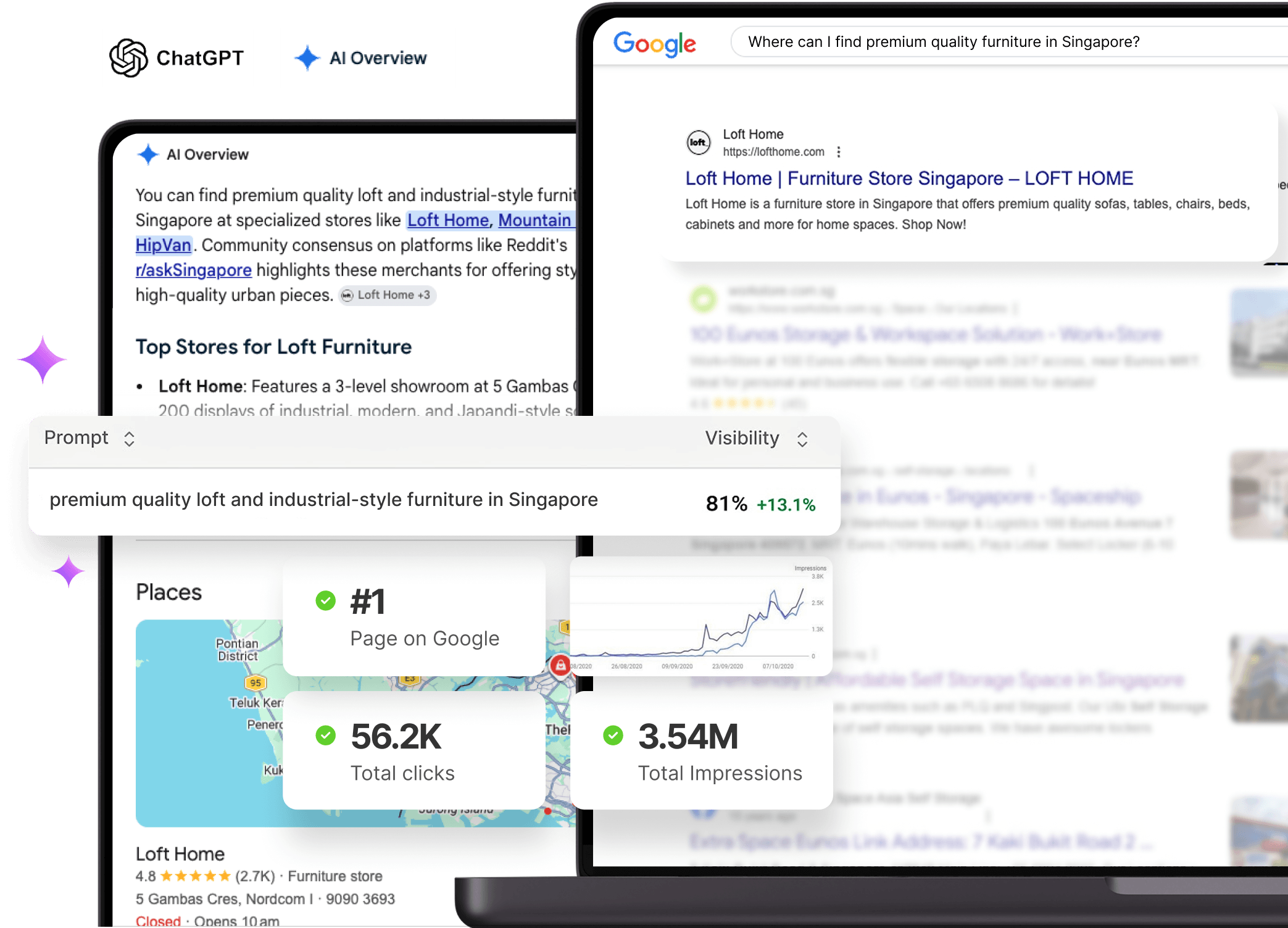Open the r/askSingapore link

(194, 270)
